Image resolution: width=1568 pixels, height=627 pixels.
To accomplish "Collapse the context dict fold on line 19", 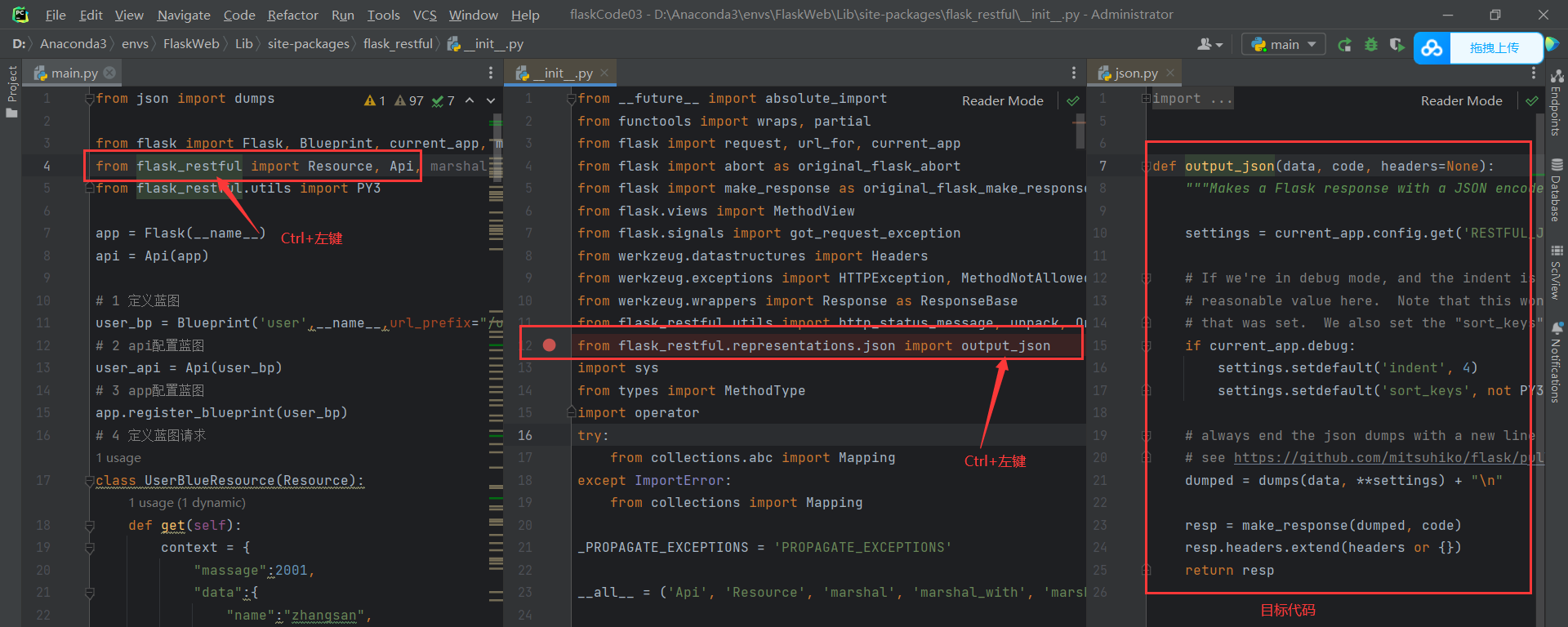I will (x=90, y=548).
